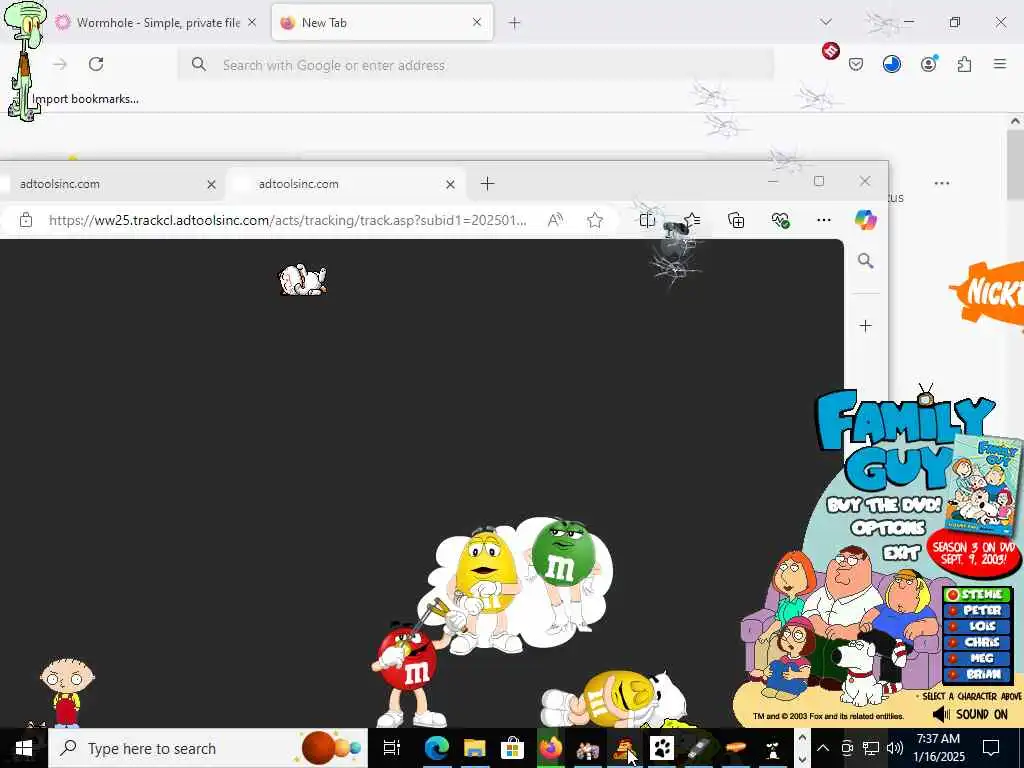
Task: Select Lois in the Family Guy character list
Action: point(978,626)
